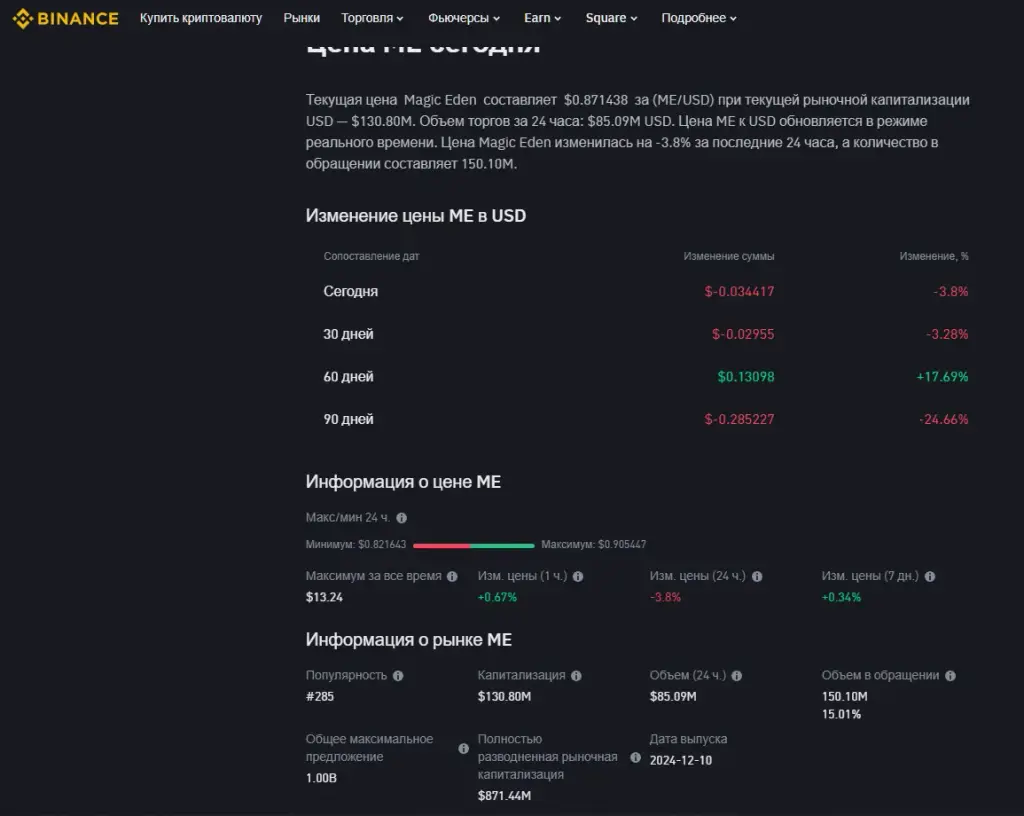Click the $871.44M fully diluted value
The image size is (1024, 816).
504,796
